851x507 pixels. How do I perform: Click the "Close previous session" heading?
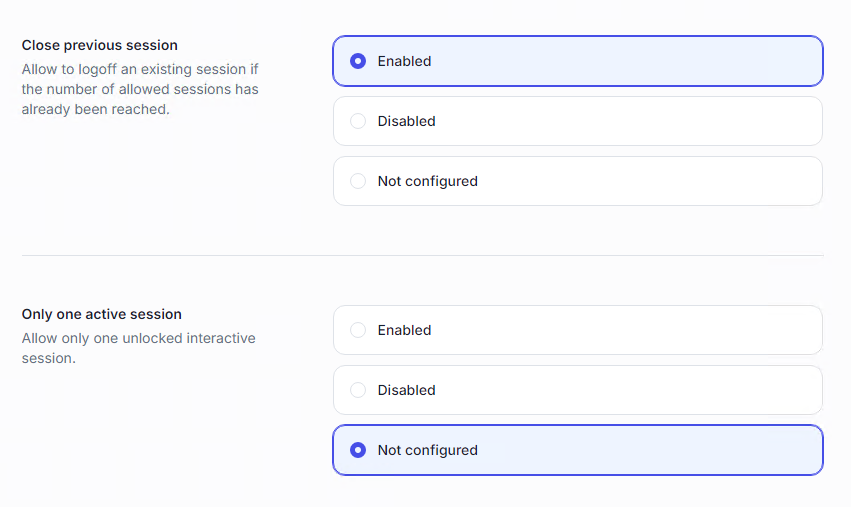(100, 45)
